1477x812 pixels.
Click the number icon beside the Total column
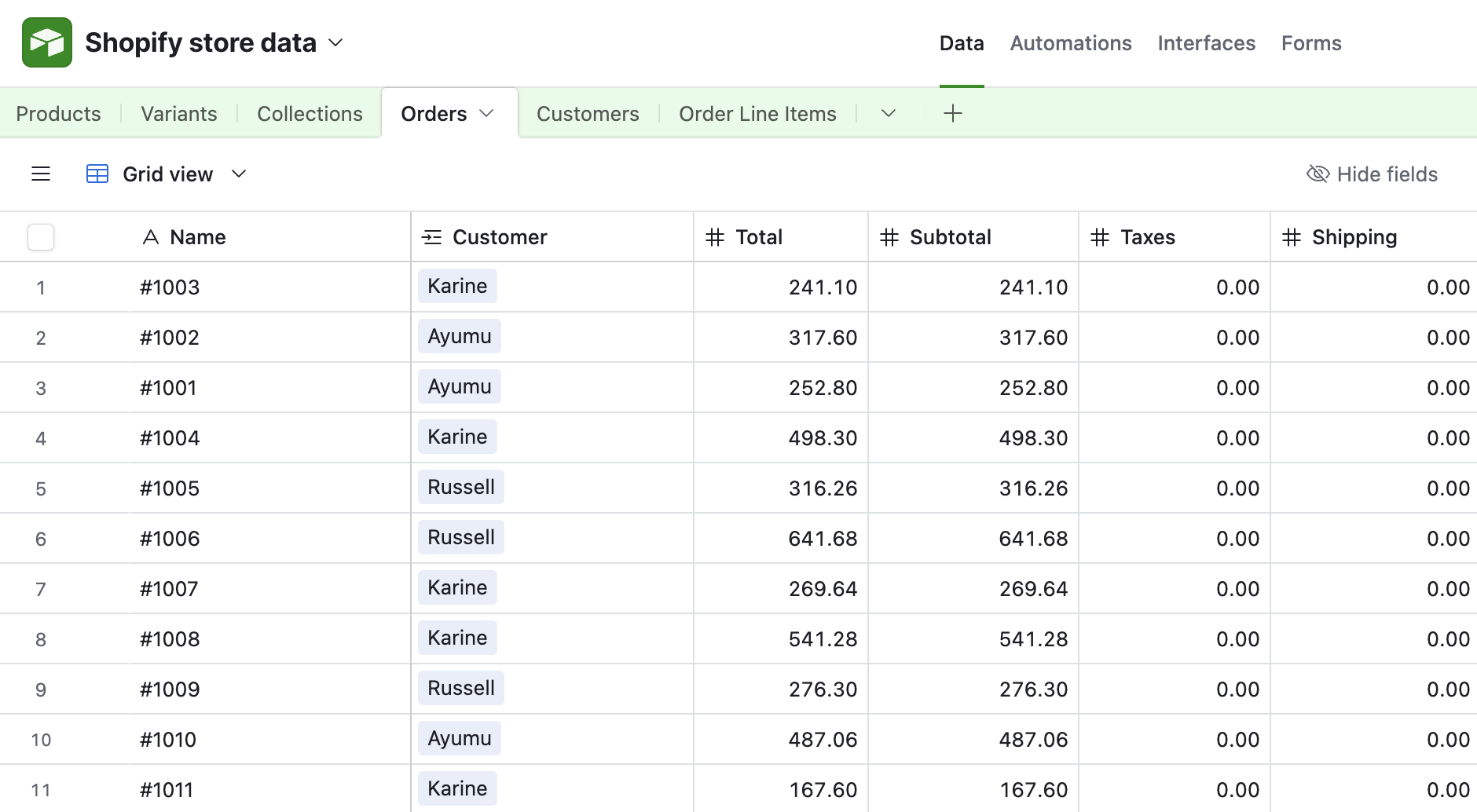[715, 237]
